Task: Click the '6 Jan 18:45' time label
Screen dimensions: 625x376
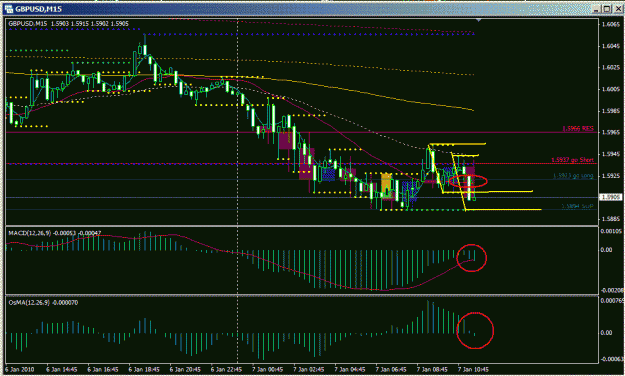Action: pos(144,370)
